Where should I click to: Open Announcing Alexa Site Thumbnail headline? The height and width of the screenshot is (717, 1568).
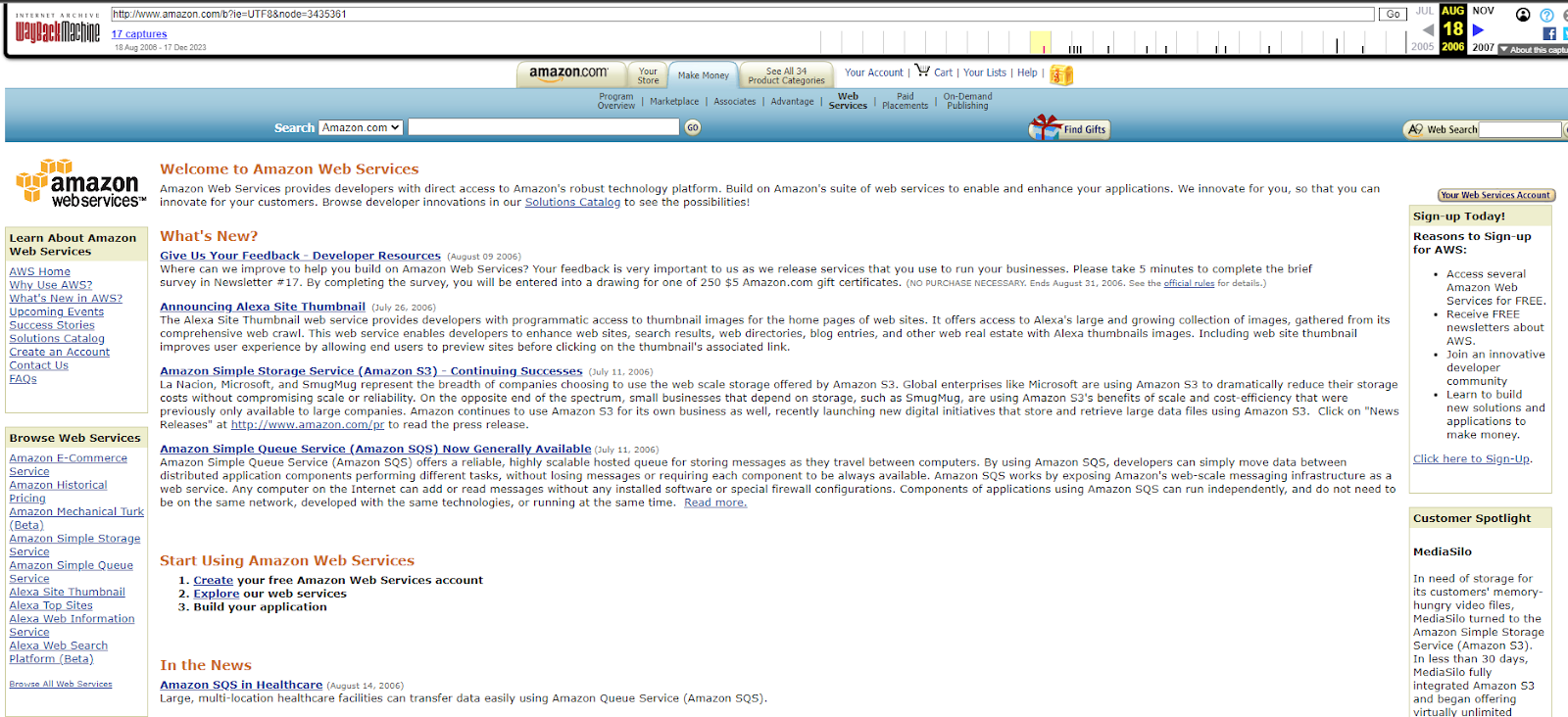(x=263, y=307)
